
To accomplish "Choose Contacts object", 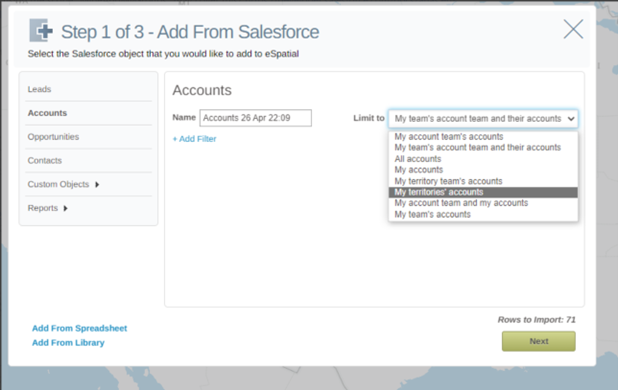I will [x=45, y=160].
